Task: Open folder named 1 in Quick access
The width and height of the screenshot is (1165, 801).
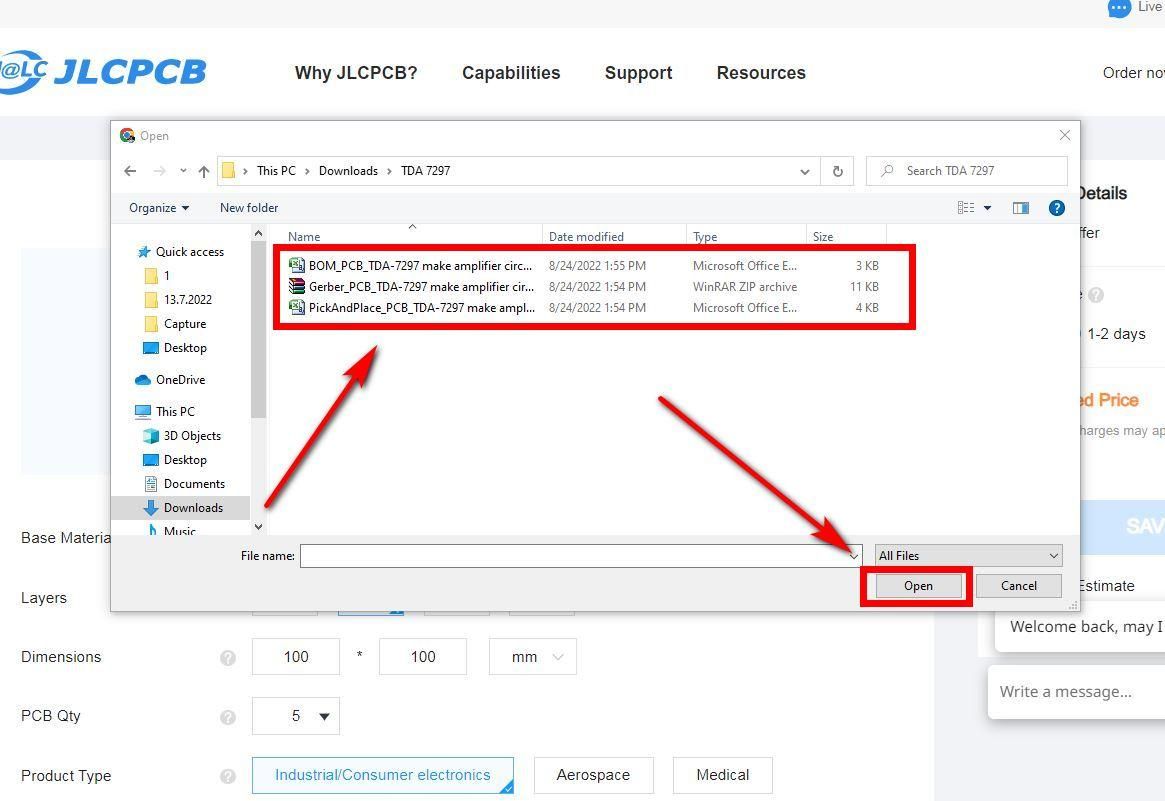Action: point(157,276)
